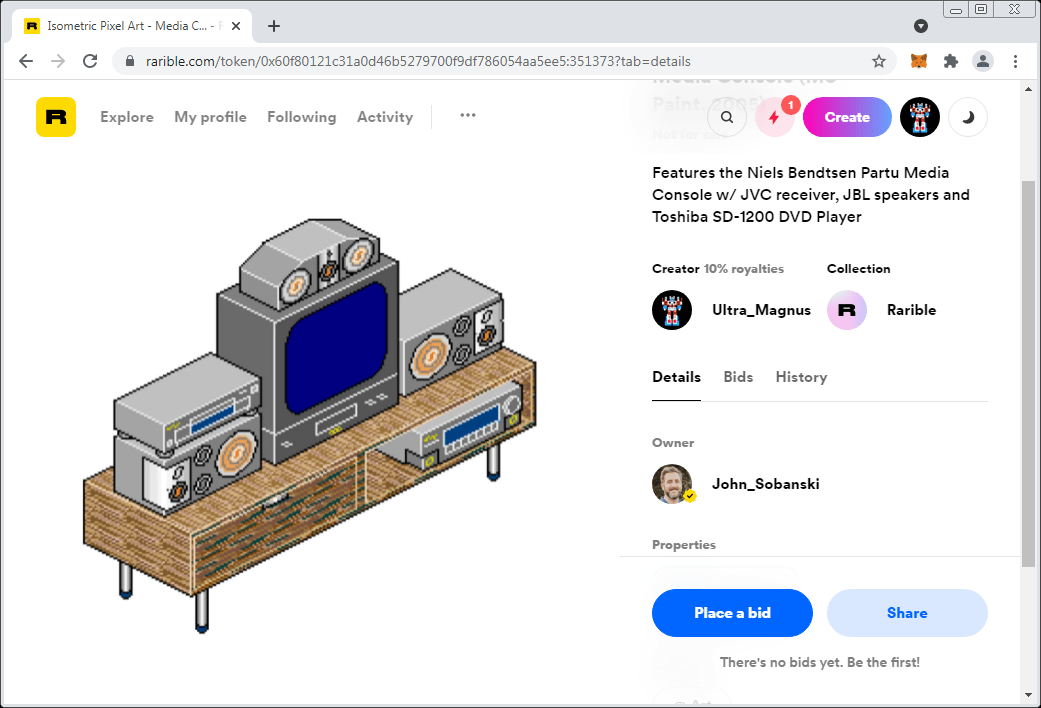Reload the page with the refresh icon
1041x708 pixels.
click(x=90, y=61)
